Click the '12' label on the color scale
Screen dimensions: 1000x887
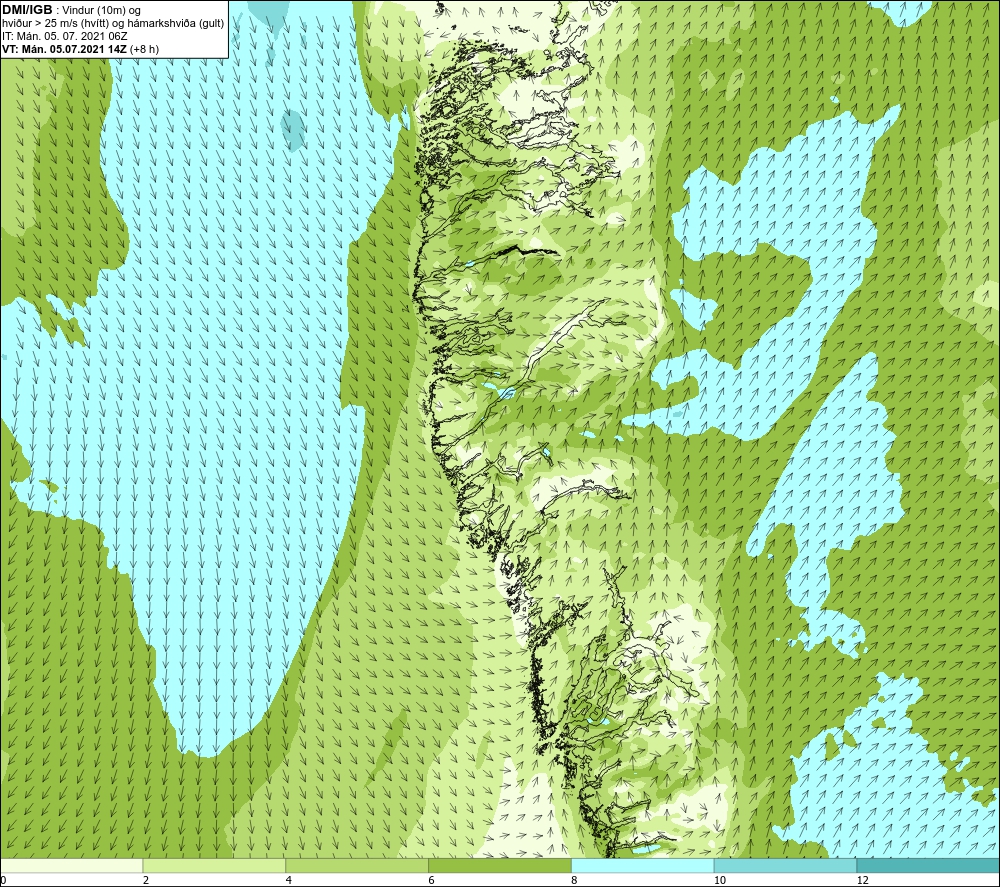click(863, 880)
